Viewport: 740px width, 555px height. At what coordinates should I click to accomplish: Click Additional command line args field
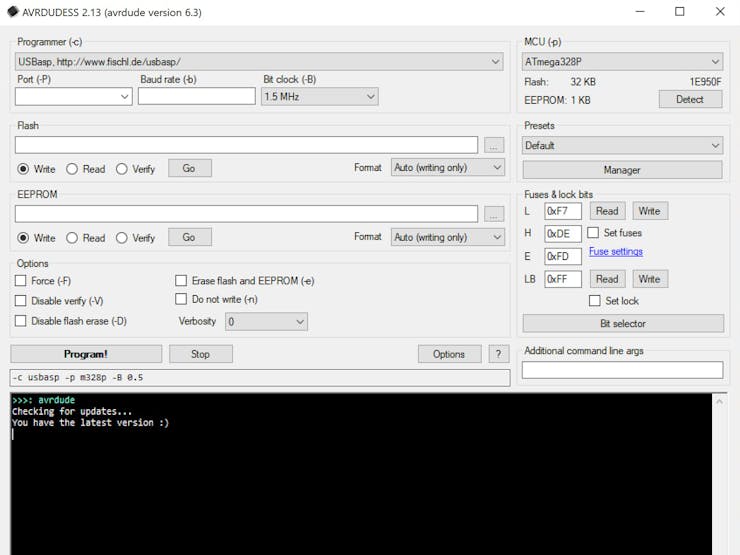pos(622,370)
